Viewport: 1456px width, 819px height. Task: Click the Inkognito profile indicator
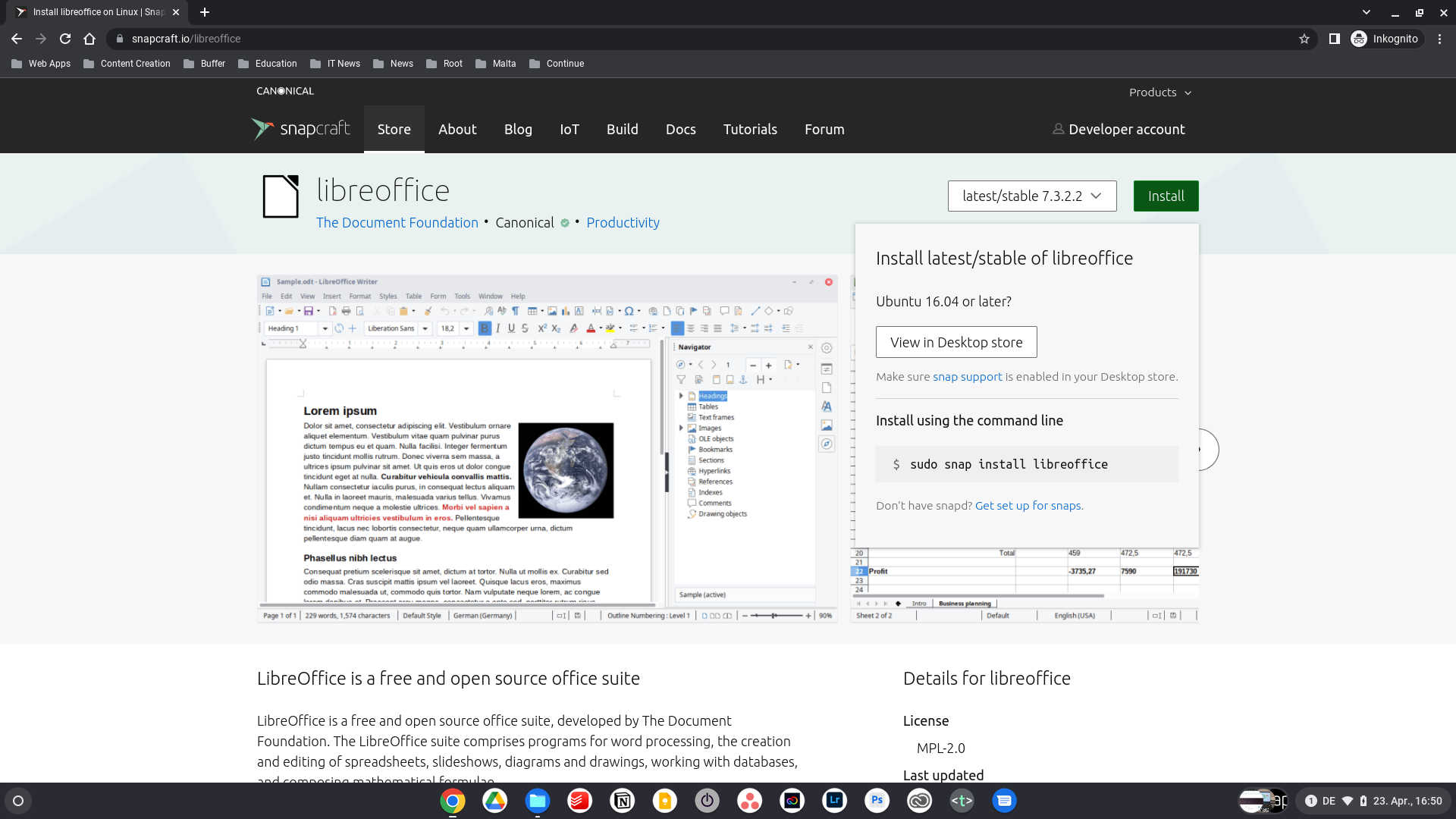click(x=1385, y=39)
